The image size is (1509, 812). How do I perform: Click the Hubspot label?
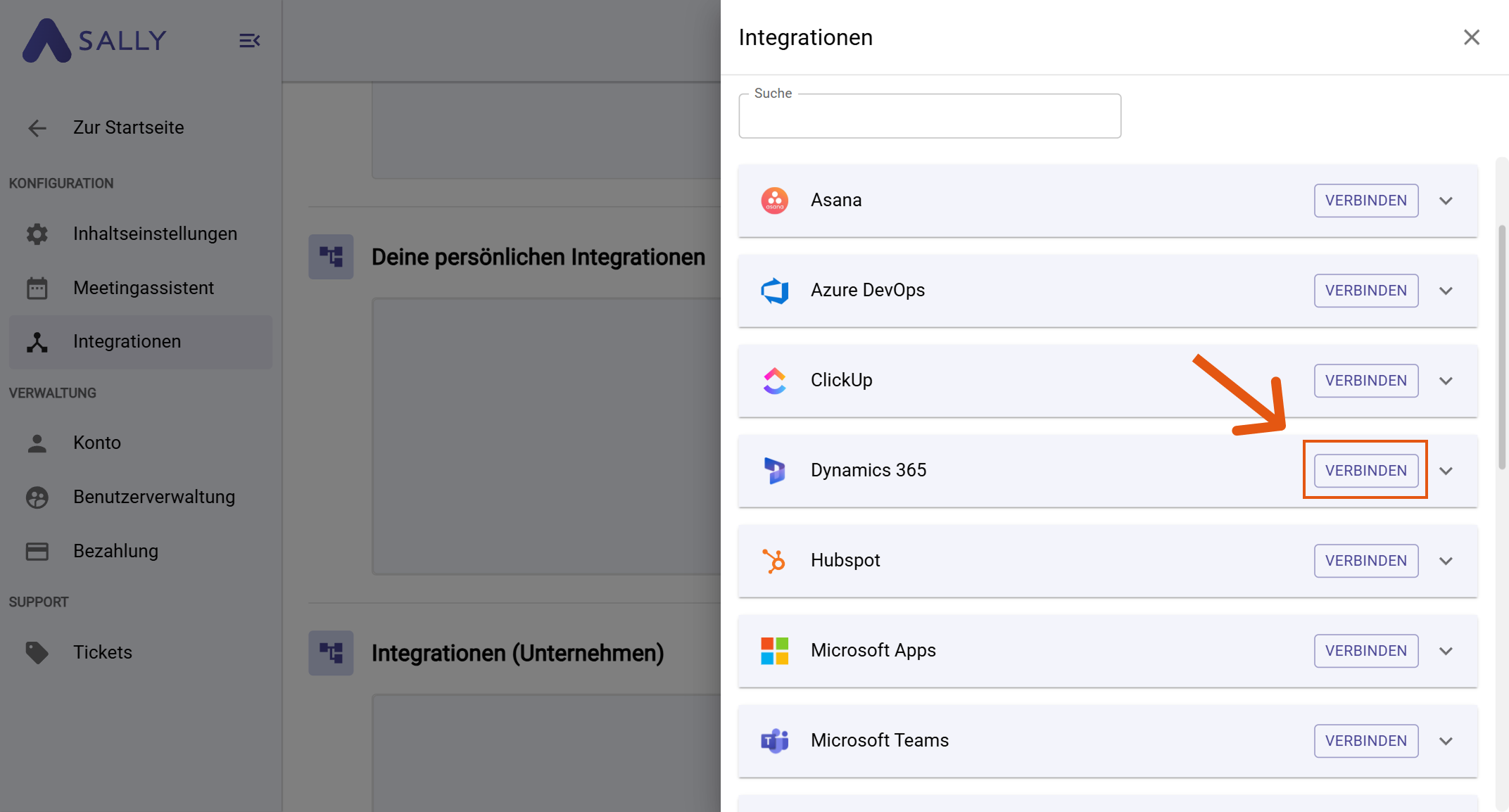point(845,560)
